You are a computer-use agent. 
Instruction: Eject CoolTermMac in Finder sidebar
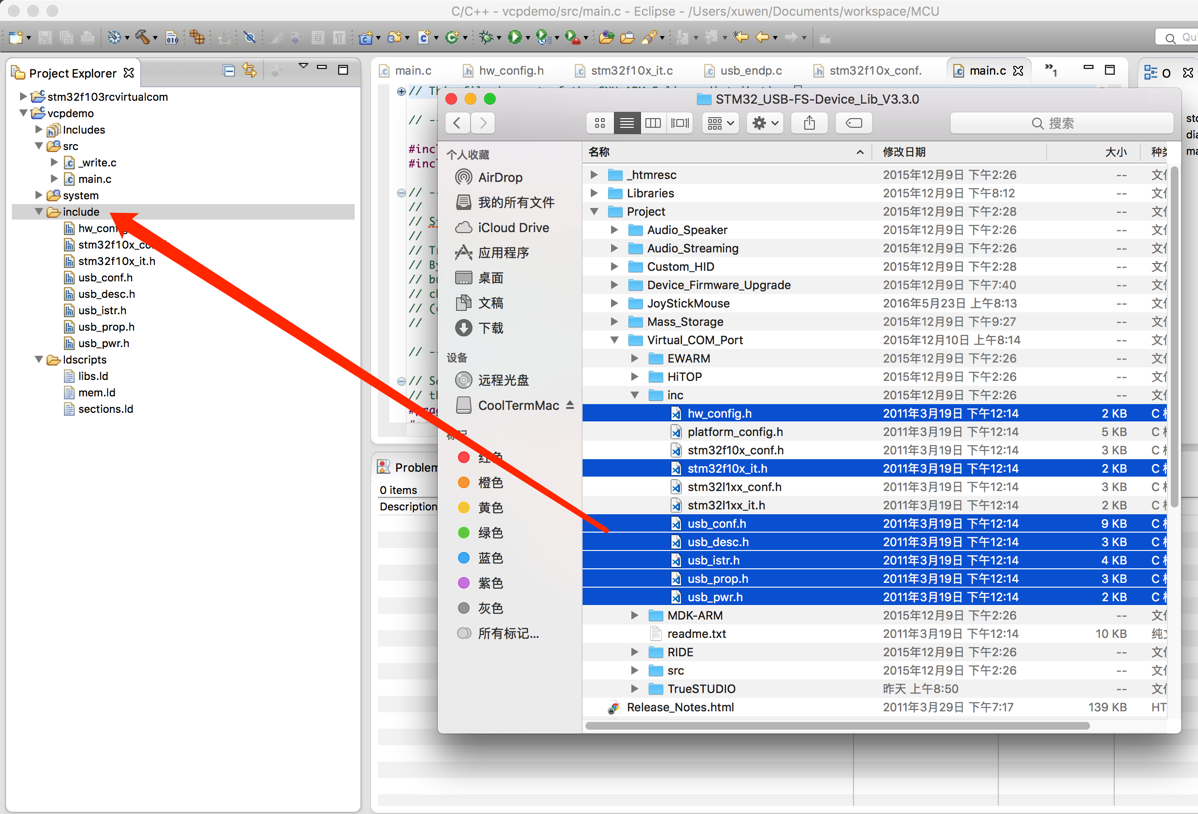tap(570, 405)
